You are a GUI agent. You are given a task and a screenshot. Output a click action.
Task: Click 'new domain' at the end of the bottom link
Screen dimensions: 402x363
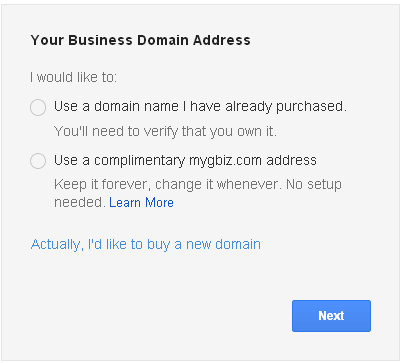(223, 244)
